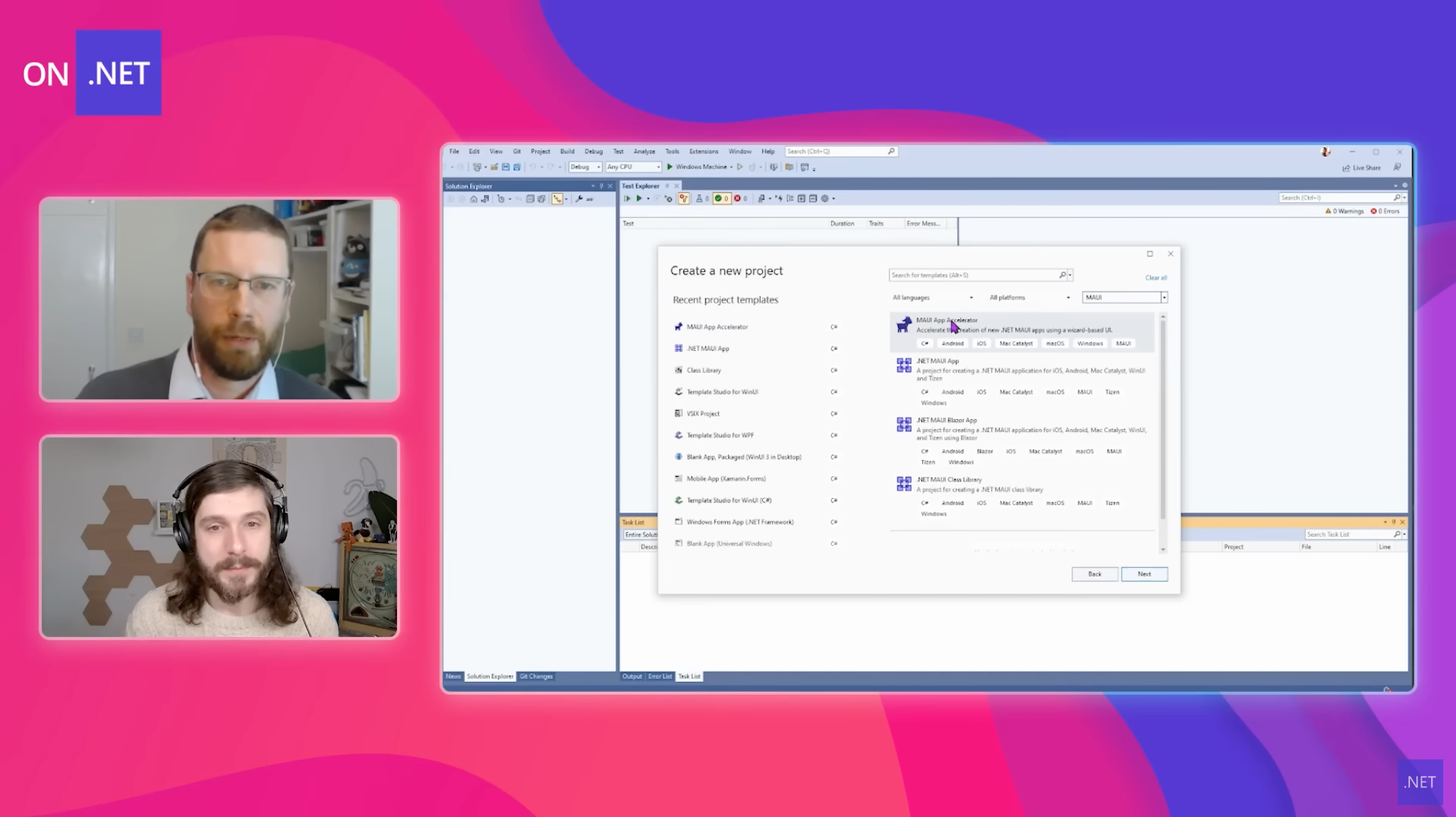The width and height of the screenshot is (1456, 817).
Task: Open the All languages dropdown
Action: coord(930,297)
